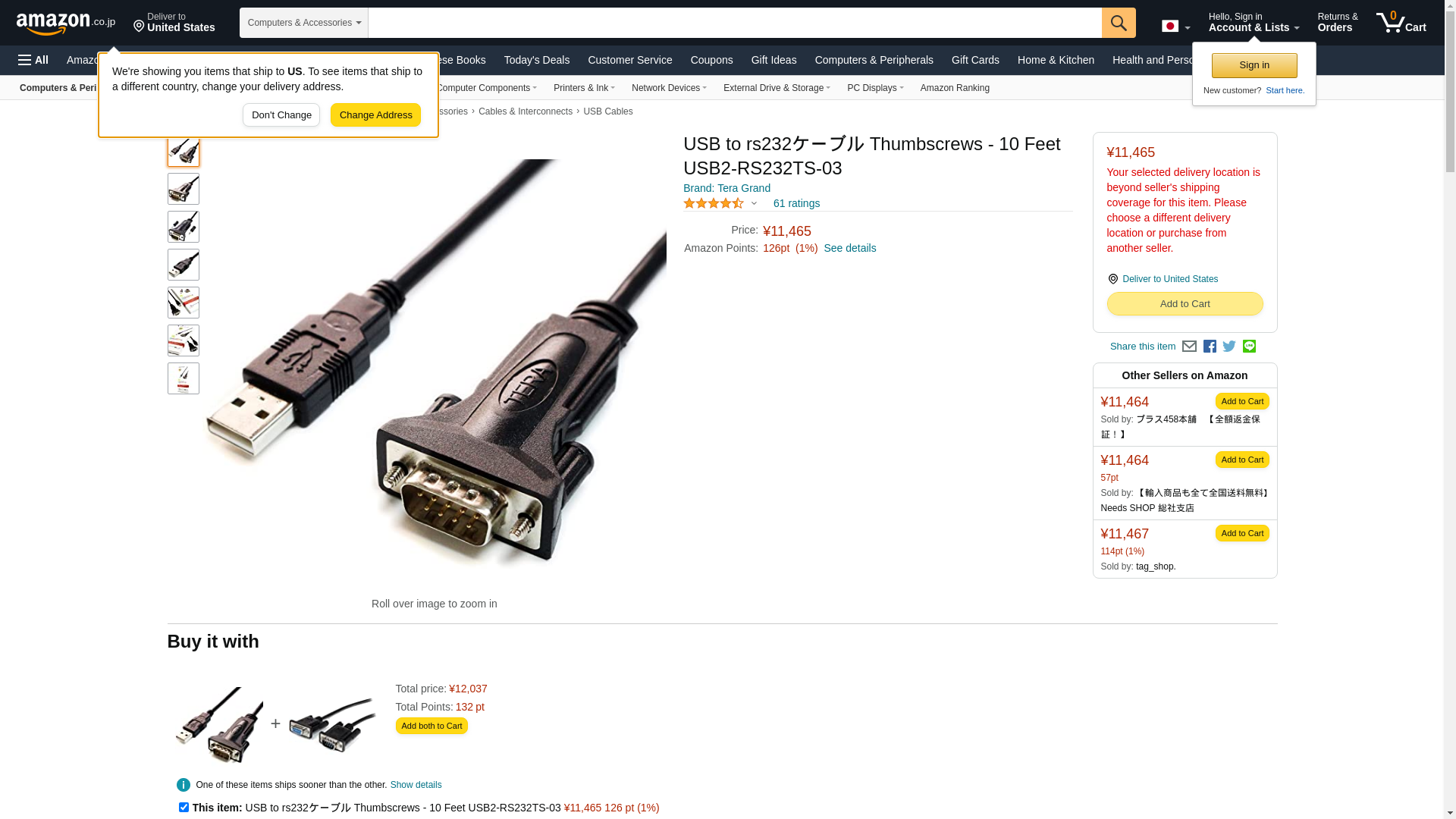The width and height of the screenshot is (1456, 819).
Task: Click the search magnifier button
Action: pos(1119,23)
